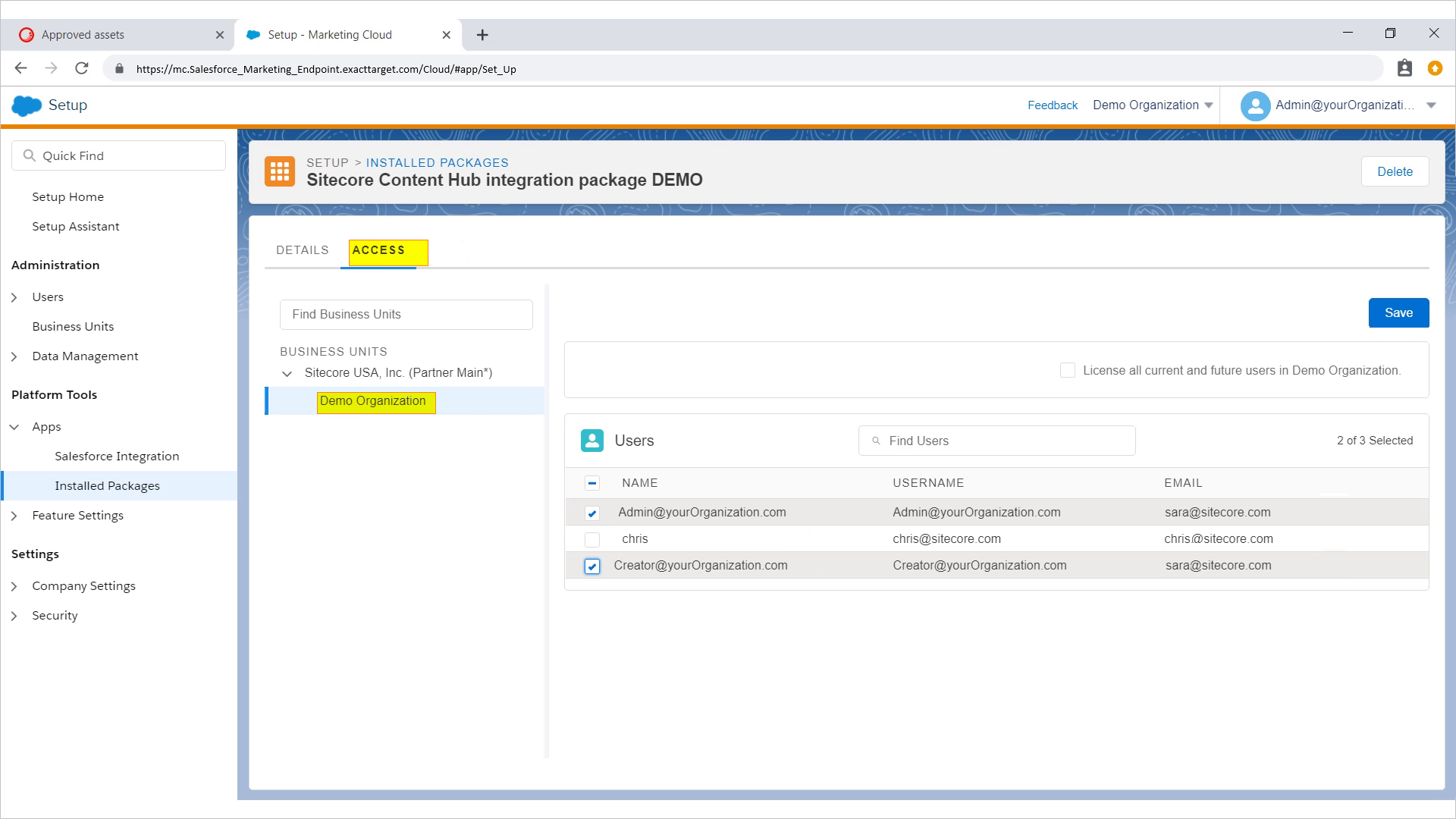Image resolution: width=1456 pixels, height=819 pixels.
Task: Open Setup Assistant in the sidebar
Action: tap(75, 226)
